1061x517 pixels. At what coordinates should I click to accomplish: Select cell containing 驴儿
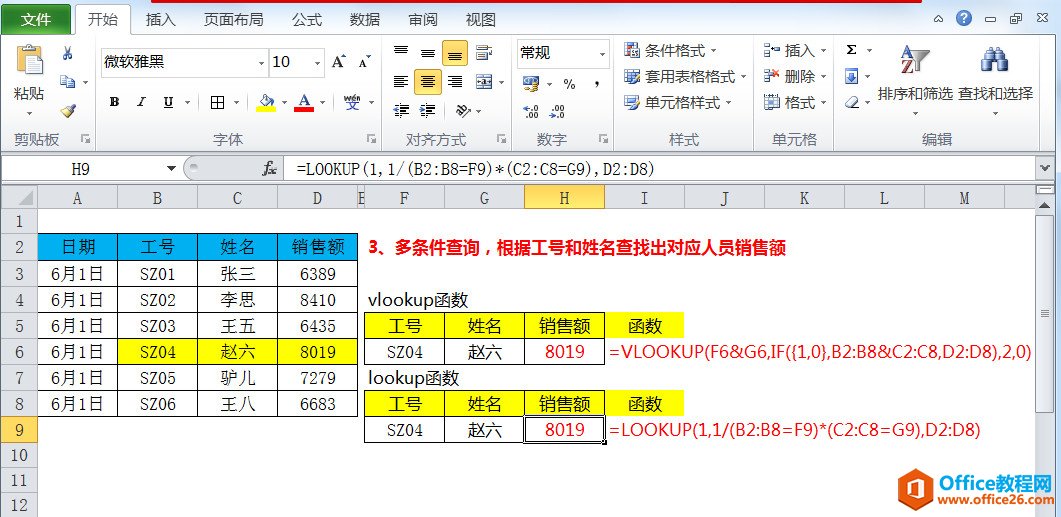pos(238,377)
